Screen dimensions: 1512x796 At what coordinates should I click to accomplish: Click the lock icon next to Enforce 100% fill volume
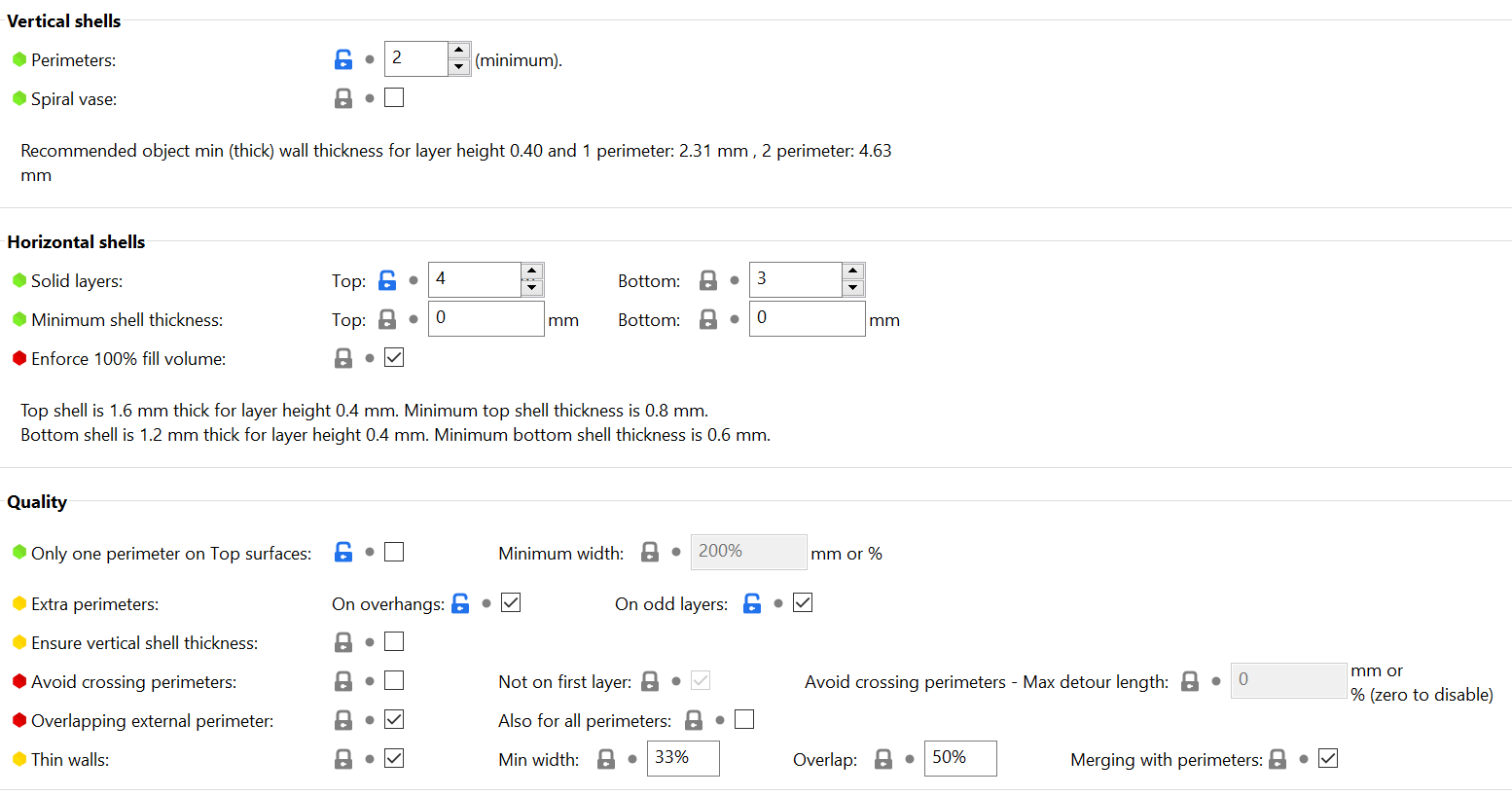point(343,358)
